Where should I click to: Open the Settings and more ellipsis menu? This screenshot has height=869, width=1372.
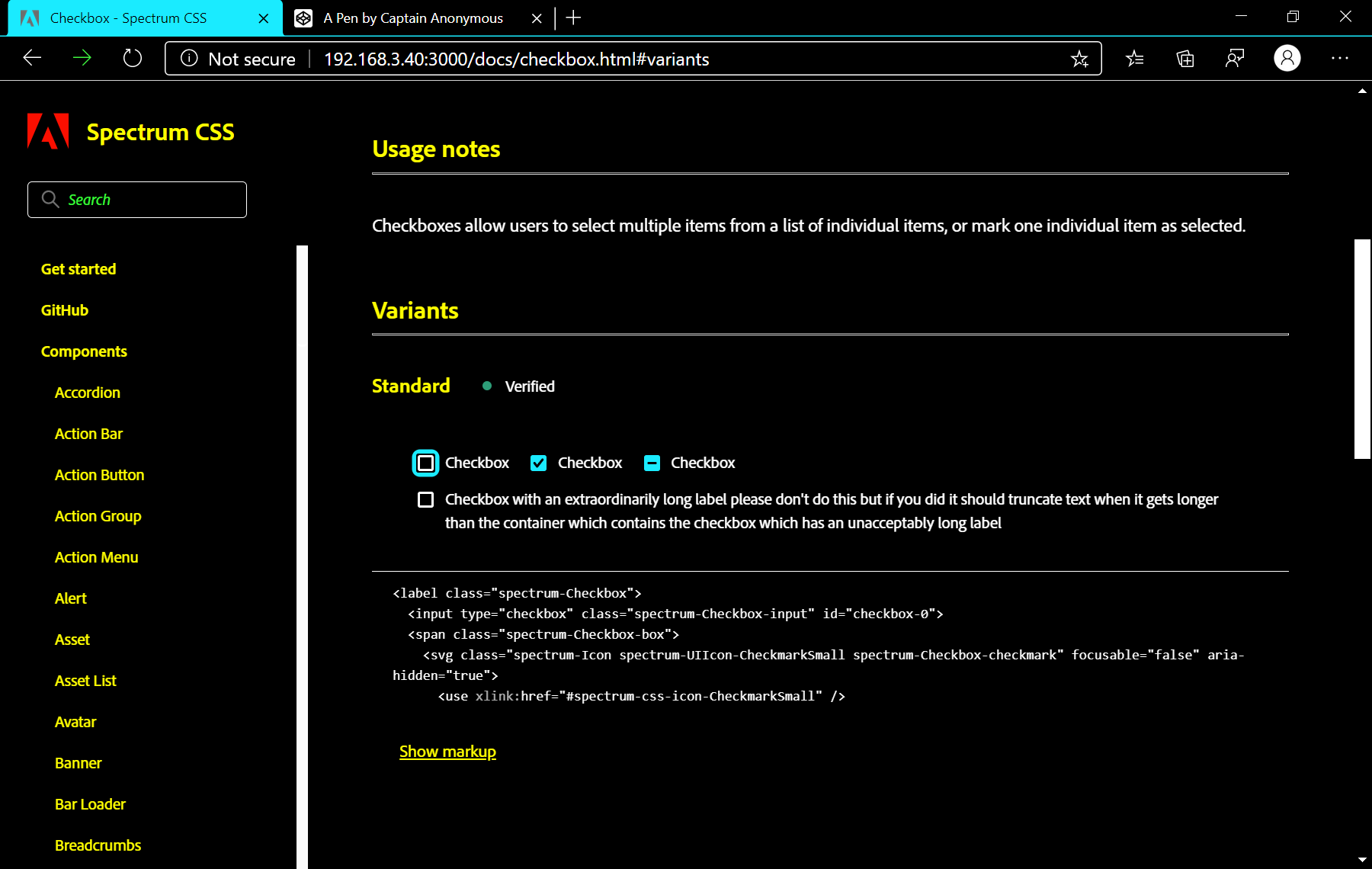point(1340,58)
